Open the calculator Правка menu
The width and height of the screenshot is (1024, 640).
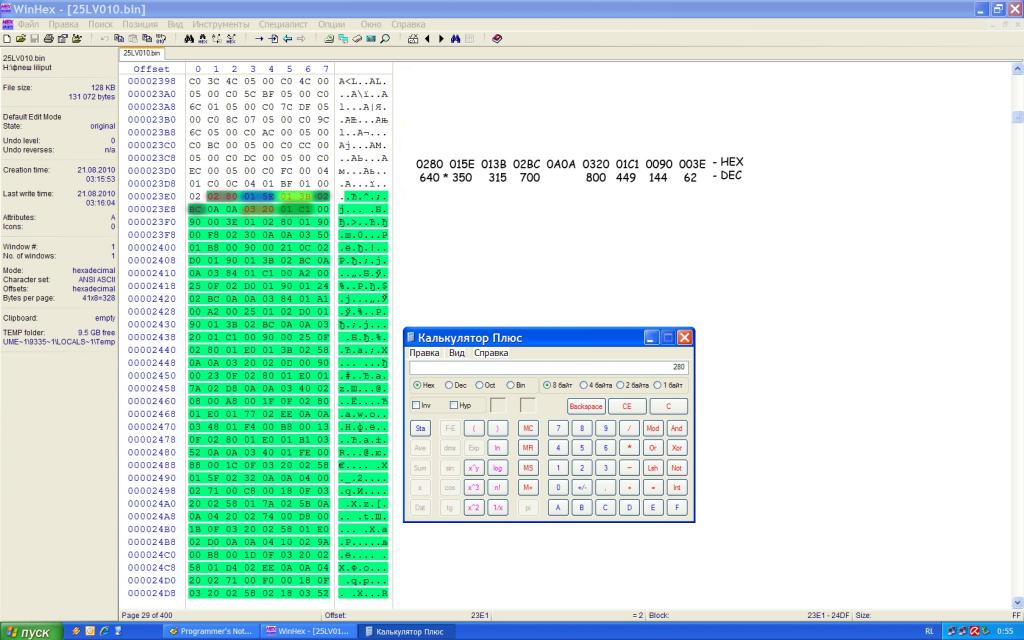(425, 353)
